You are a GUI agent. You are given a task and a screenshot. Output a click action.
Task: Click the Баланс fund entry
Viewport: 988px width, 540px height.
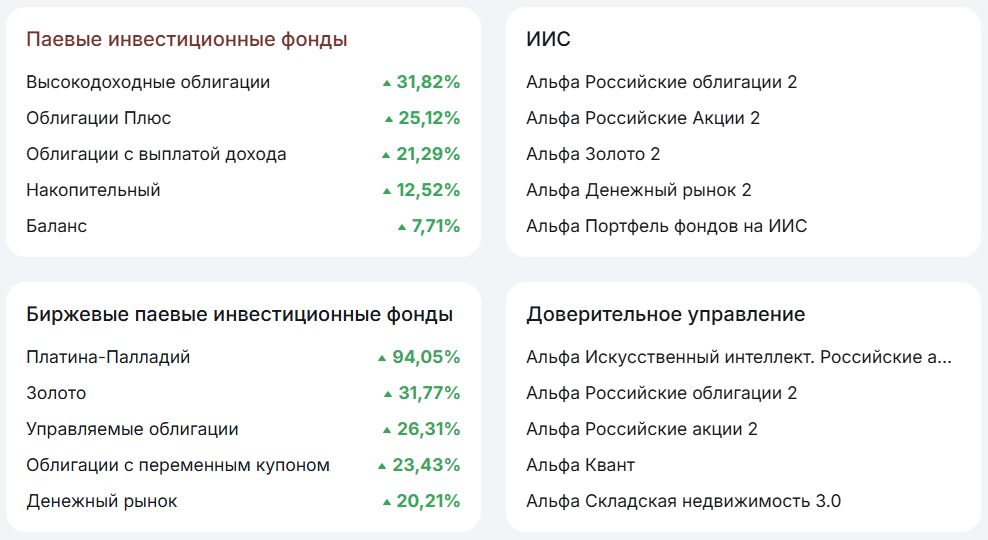pyautogui.click(x=57, y=226)
